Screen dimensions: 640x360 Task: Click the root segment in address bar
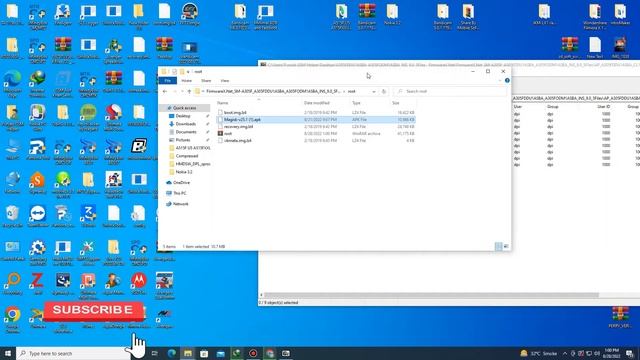coord(351,91)
